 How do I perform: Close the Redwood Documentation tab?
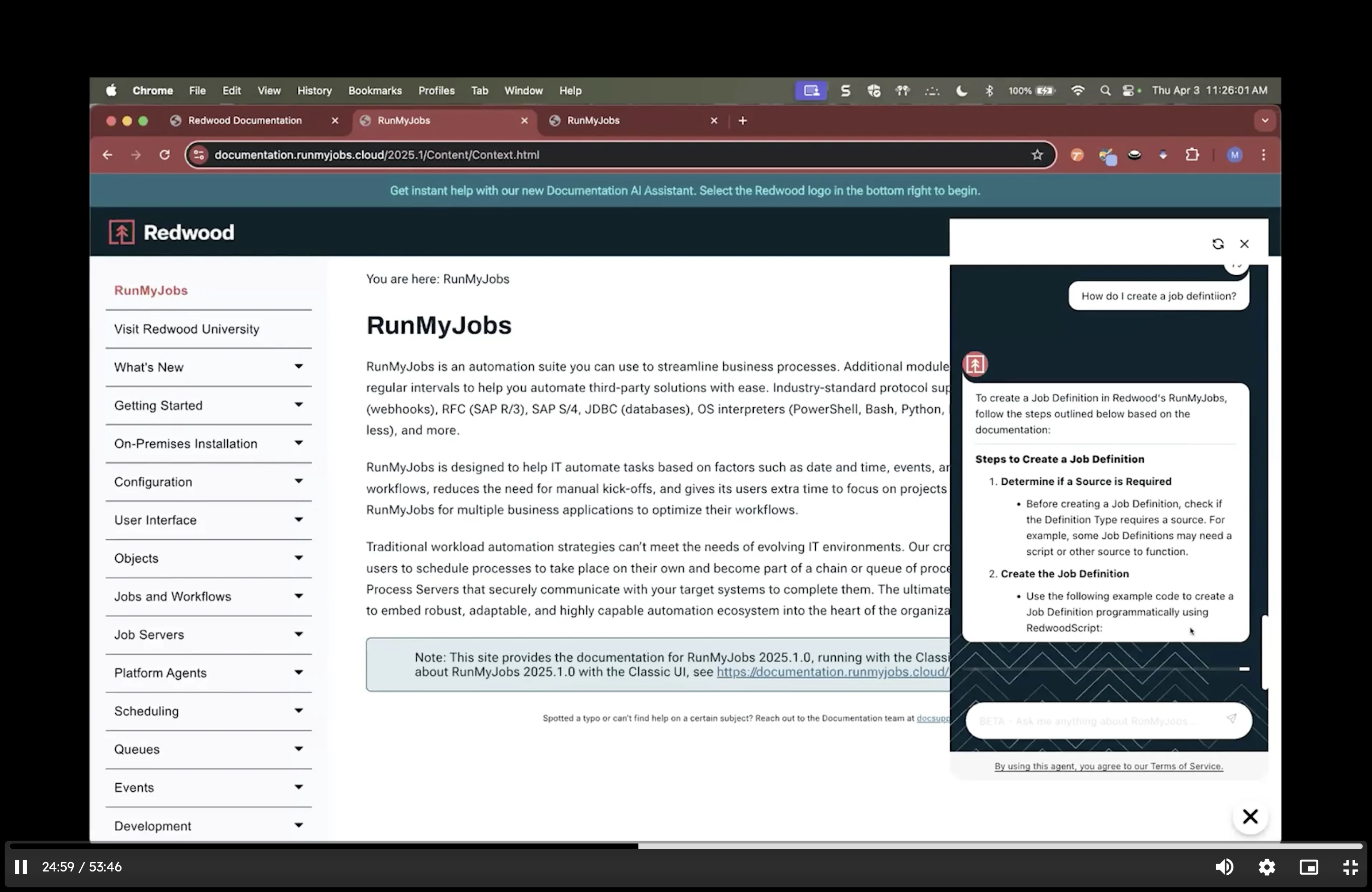click(335, 120)
